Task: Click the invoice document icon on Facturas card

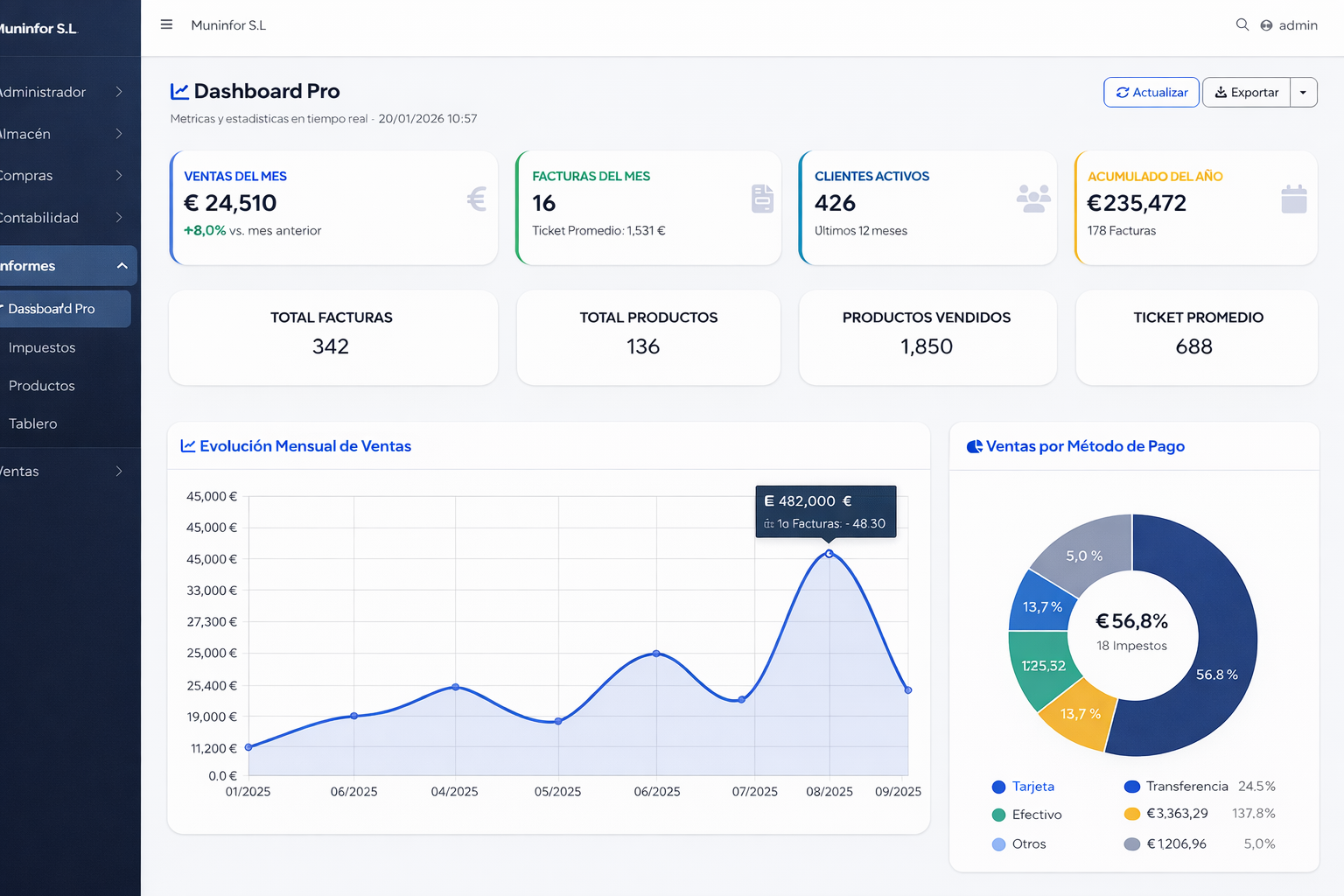Action: (x=762, y=199)
